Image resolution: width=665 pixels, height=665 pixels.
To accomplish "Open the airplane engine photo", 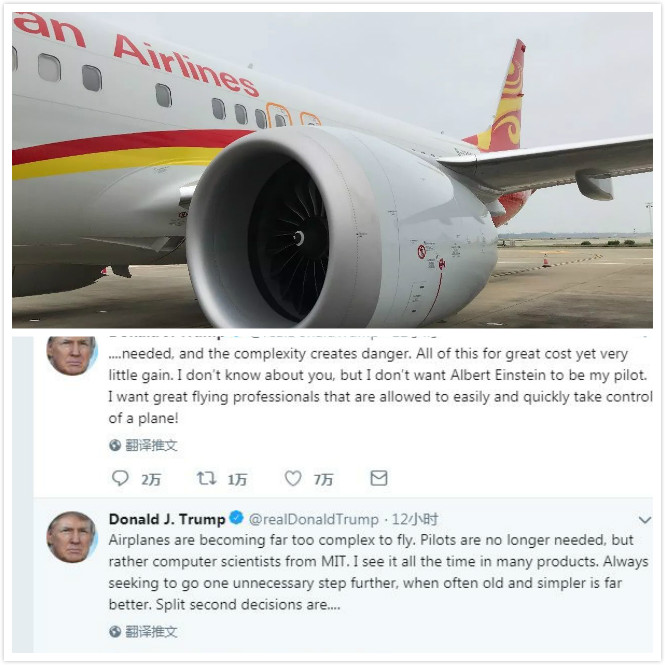I will 332,170.
